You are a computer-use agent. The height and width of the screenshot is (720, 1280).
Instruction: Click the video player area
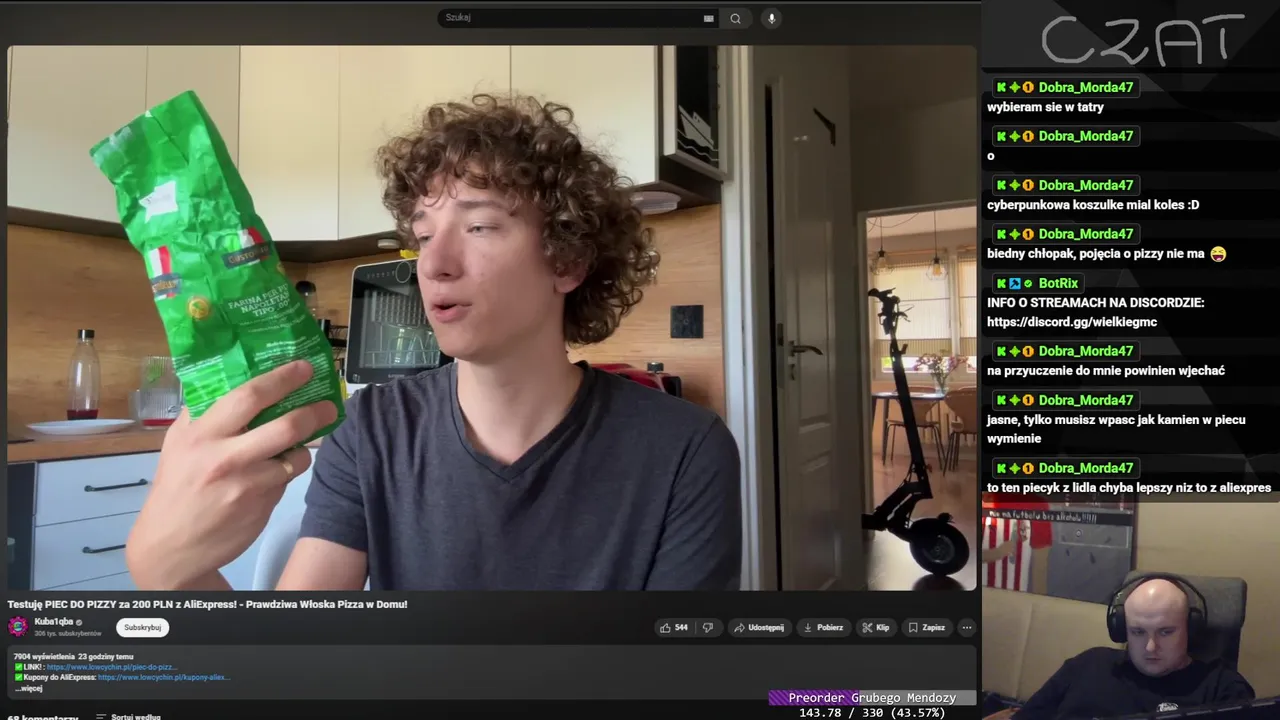coord(492,318)
